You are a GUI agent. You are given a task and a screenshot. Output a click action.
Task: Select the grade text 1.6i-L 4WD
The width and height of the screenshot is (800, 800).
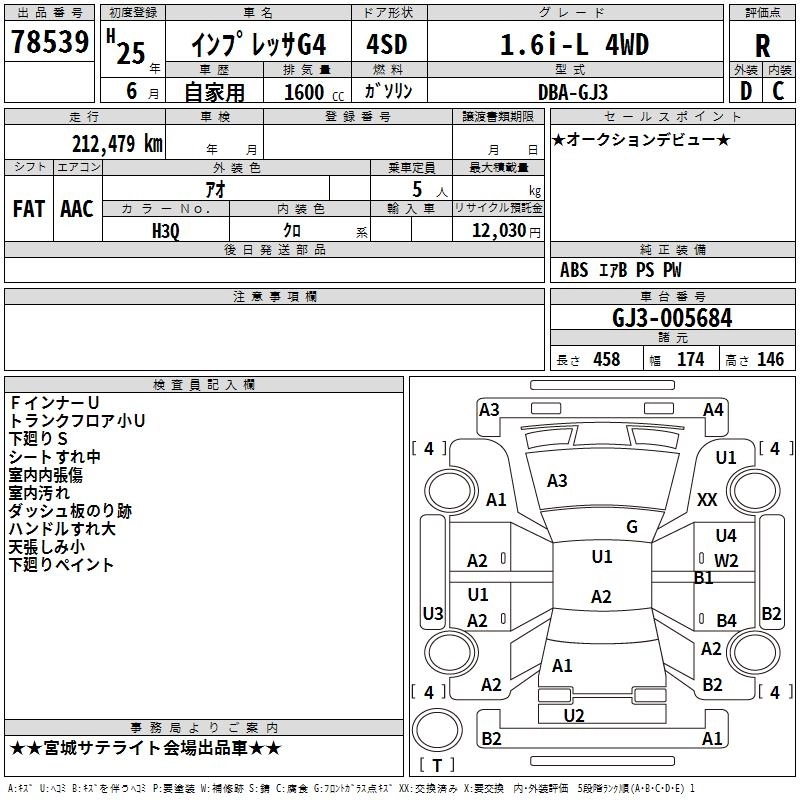tap(574, 45)
